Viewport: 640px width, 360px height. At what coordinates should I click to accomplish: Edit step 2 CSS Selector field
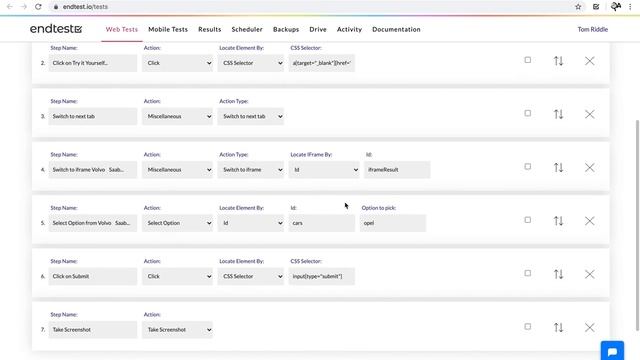click(x=322, y=63)
